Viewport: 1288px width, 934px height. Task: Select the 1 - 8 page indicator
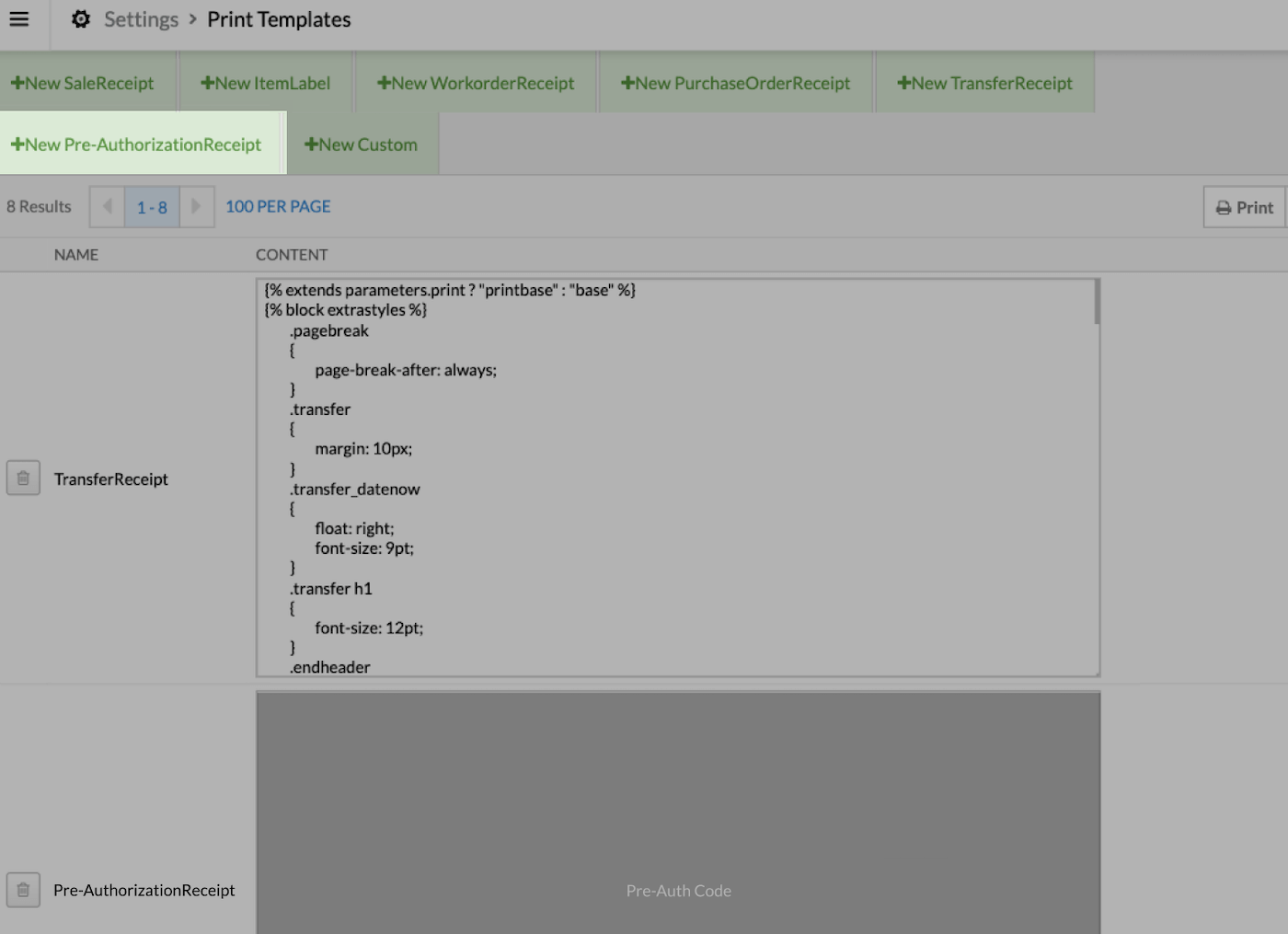pyautogui.click(x=151, y=206)
